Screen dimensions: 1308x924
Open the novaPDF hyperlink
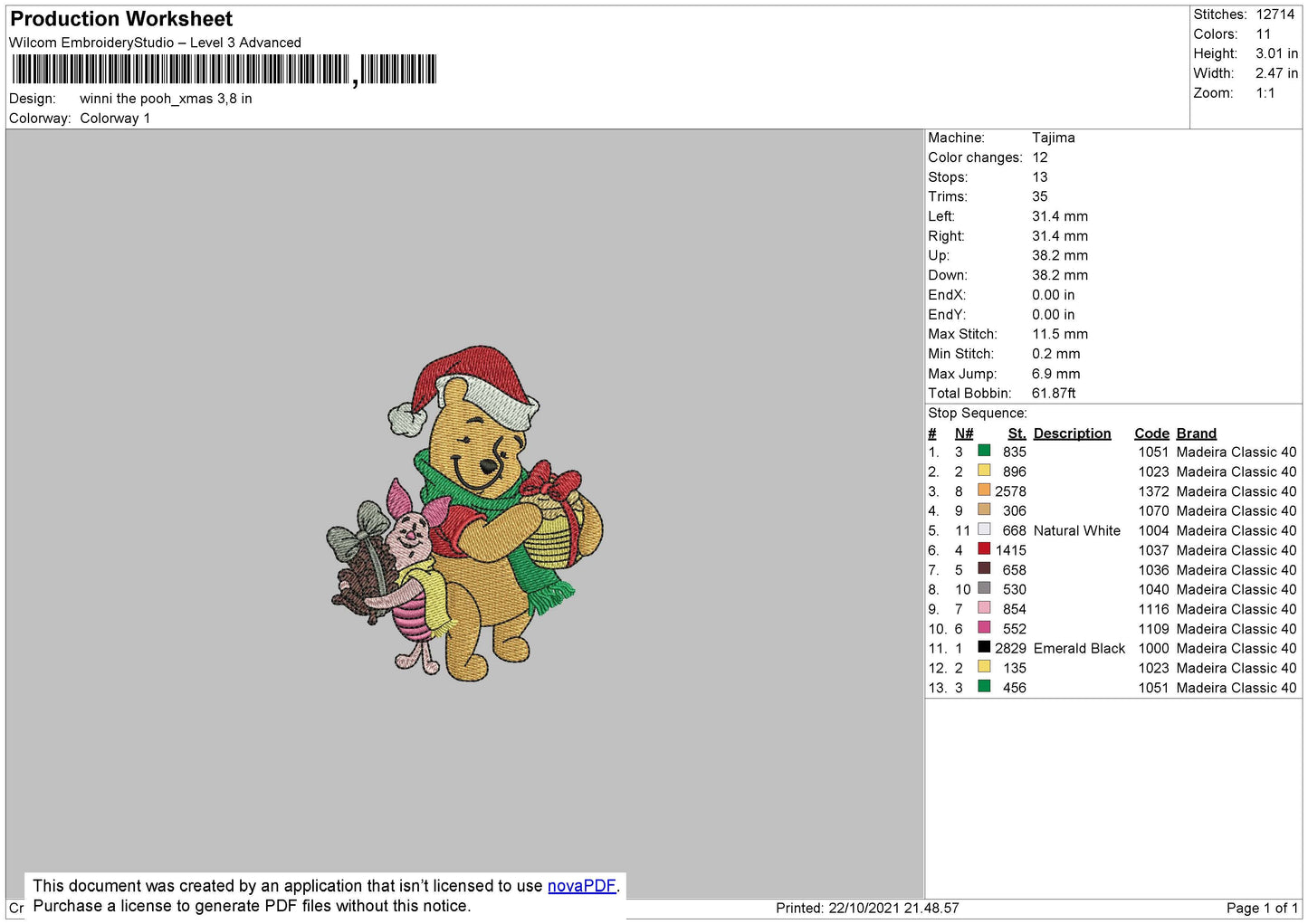pyautogui.click(x=581, y=886)
